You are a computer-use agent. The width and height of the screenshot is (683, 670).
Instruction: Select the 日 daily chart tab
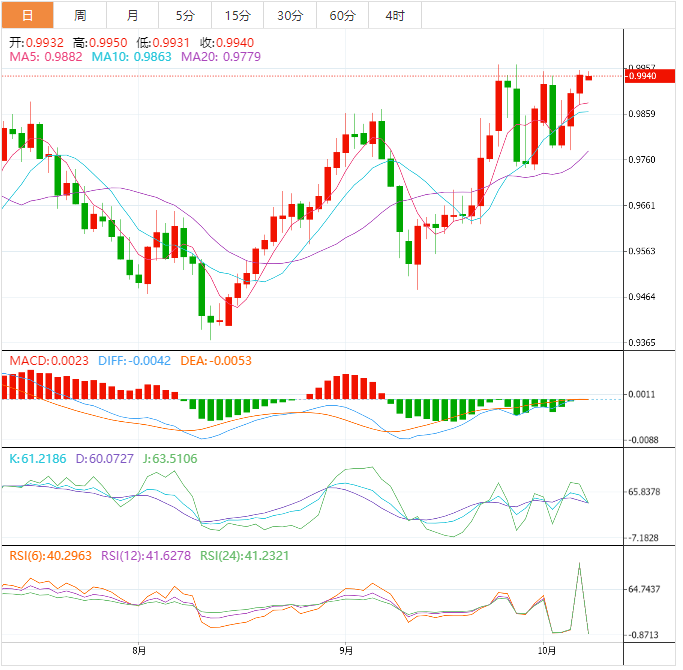click(x=27, y=15)
